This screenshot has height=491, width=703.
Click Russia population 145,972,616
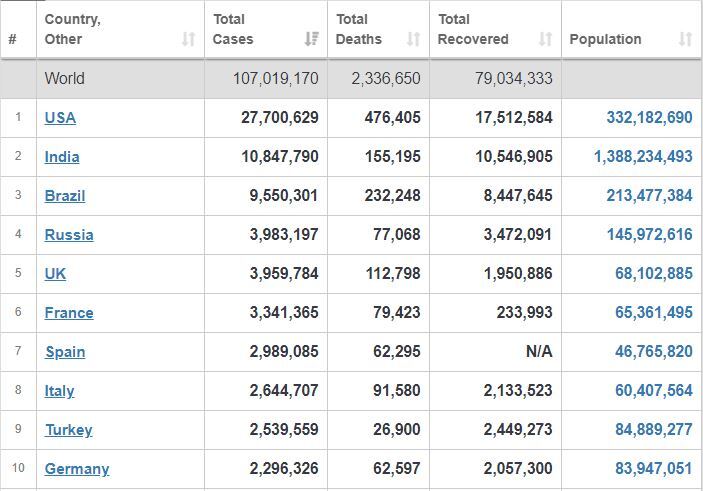tap(649, 235)
